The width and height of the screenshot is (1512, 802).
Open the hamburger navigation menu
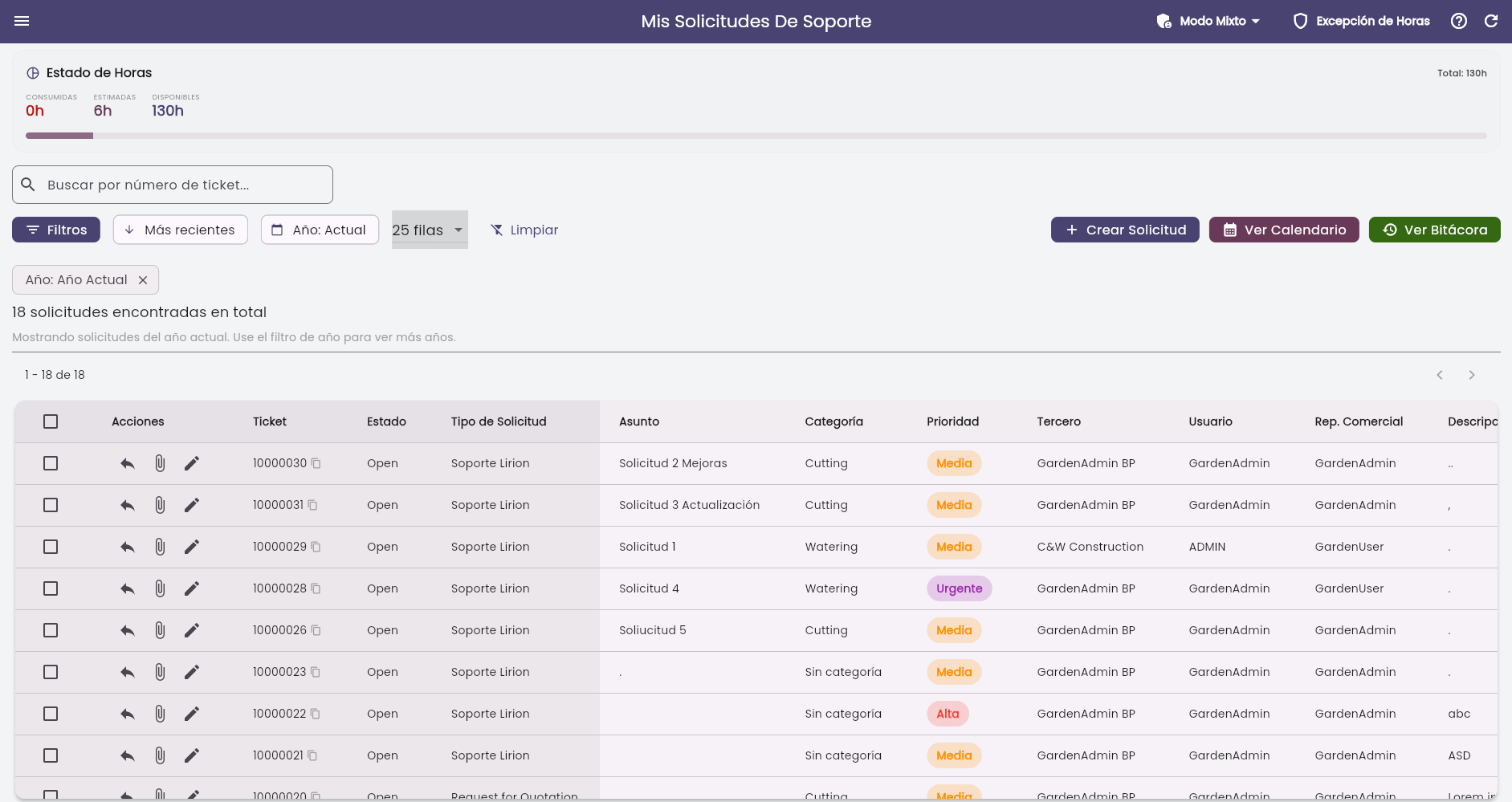(x=22, y=21)
